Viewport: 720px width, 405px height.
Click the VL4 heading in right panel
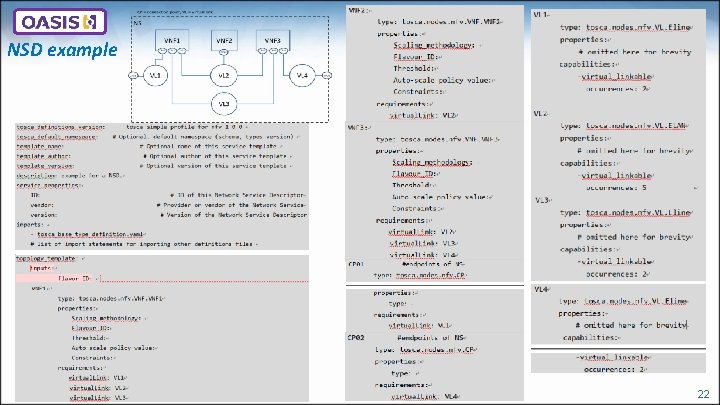pyautogui.click(x=541, y=289)
